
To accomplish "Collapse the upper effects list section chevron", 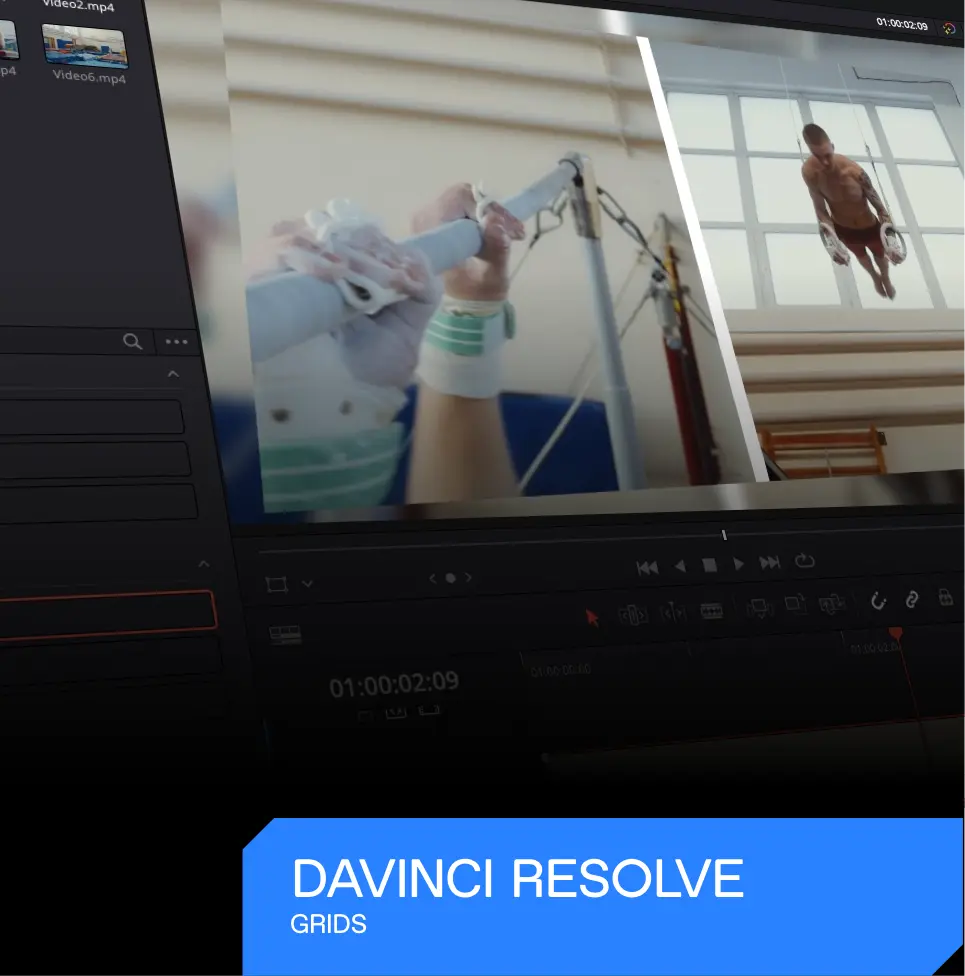I will point(173,374).
